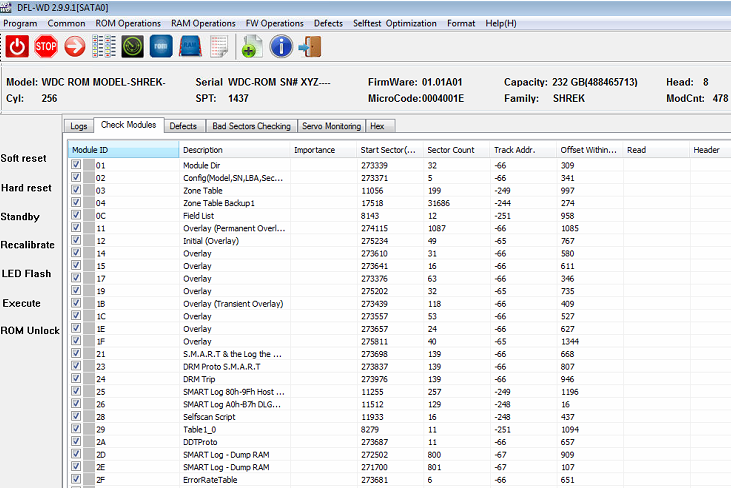Click the red right-arrow toolbar icon
731x488 pixels.
click(75, 47)
